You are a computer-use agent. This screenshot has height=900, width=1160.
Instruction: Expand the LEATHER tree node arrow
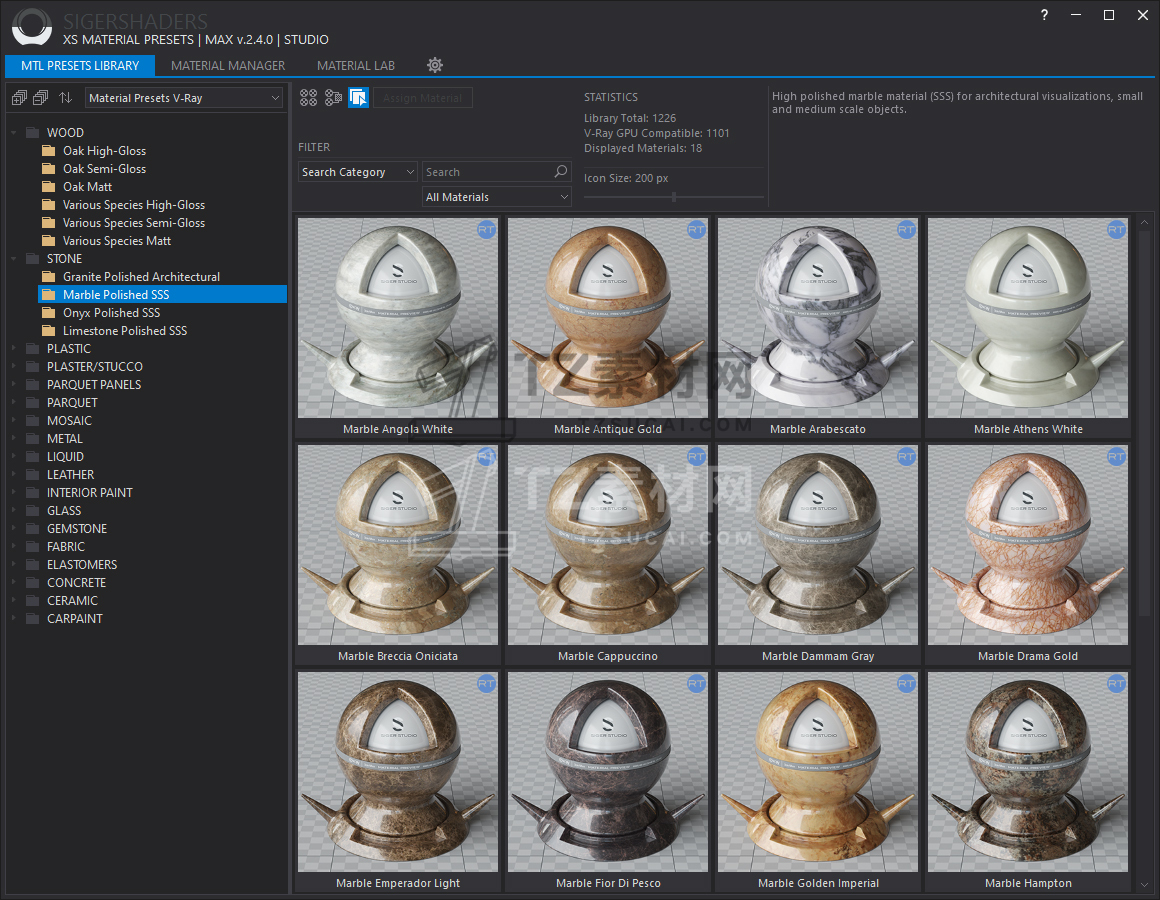13,475
